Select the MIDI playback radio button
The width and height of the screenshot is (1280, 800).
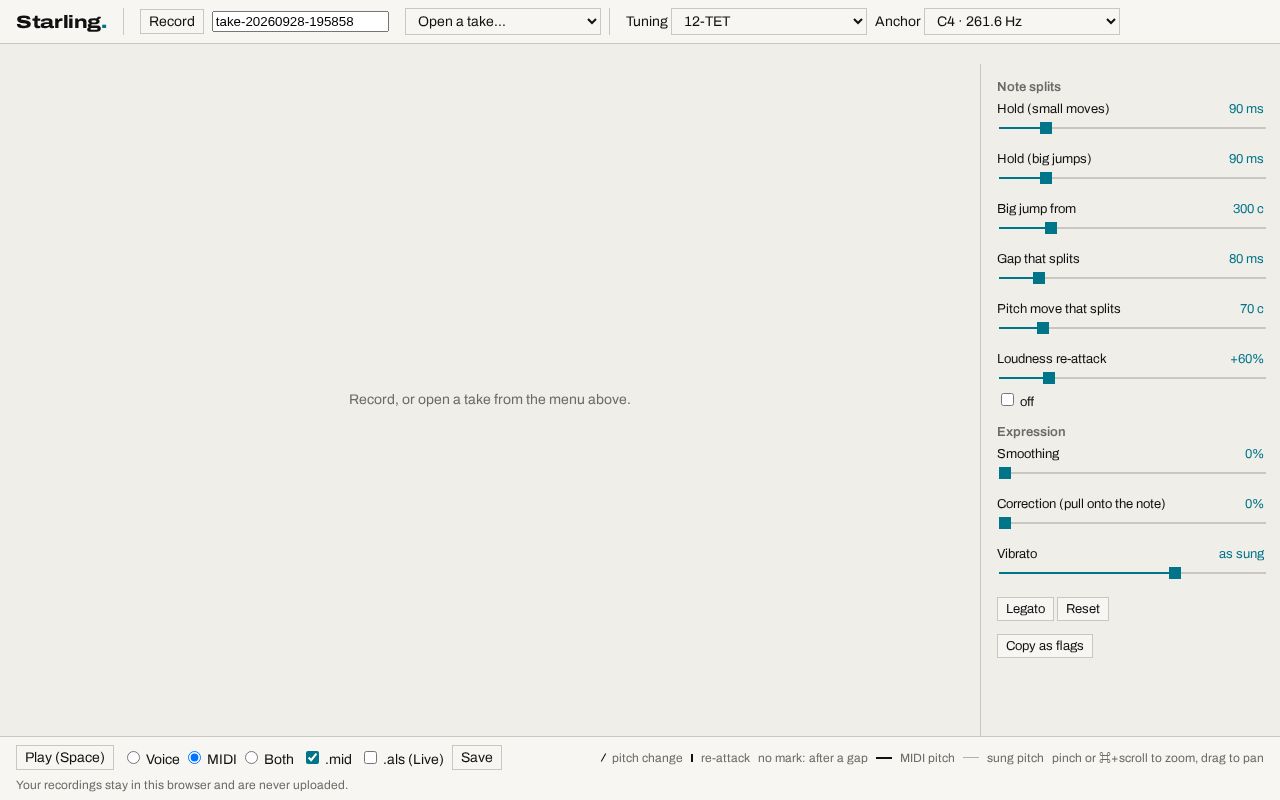click(x=195, y=758)
